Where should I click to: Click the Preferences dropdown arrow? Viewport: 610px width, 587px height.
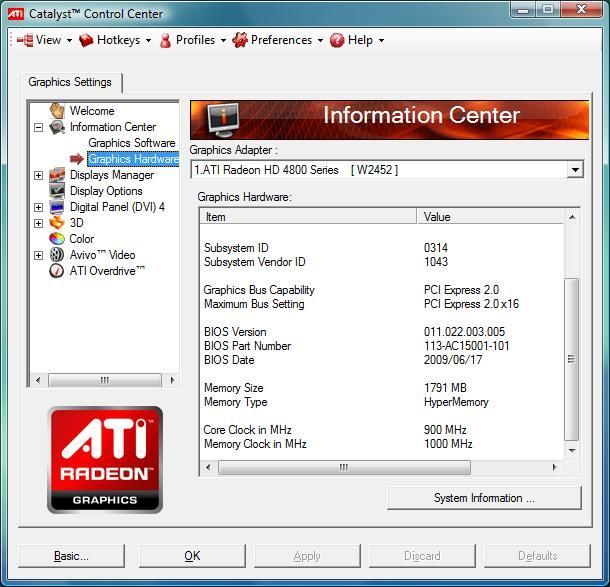coord(320,40)
